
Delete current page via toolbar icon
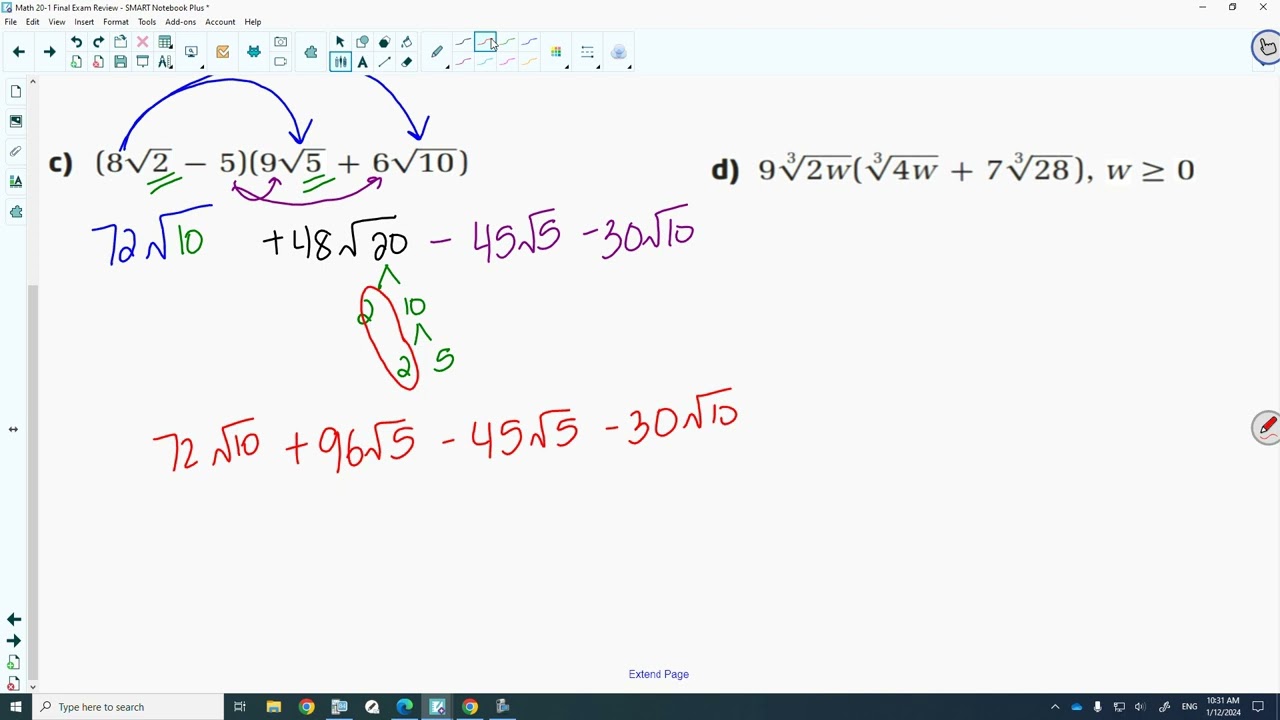point(98,62)
